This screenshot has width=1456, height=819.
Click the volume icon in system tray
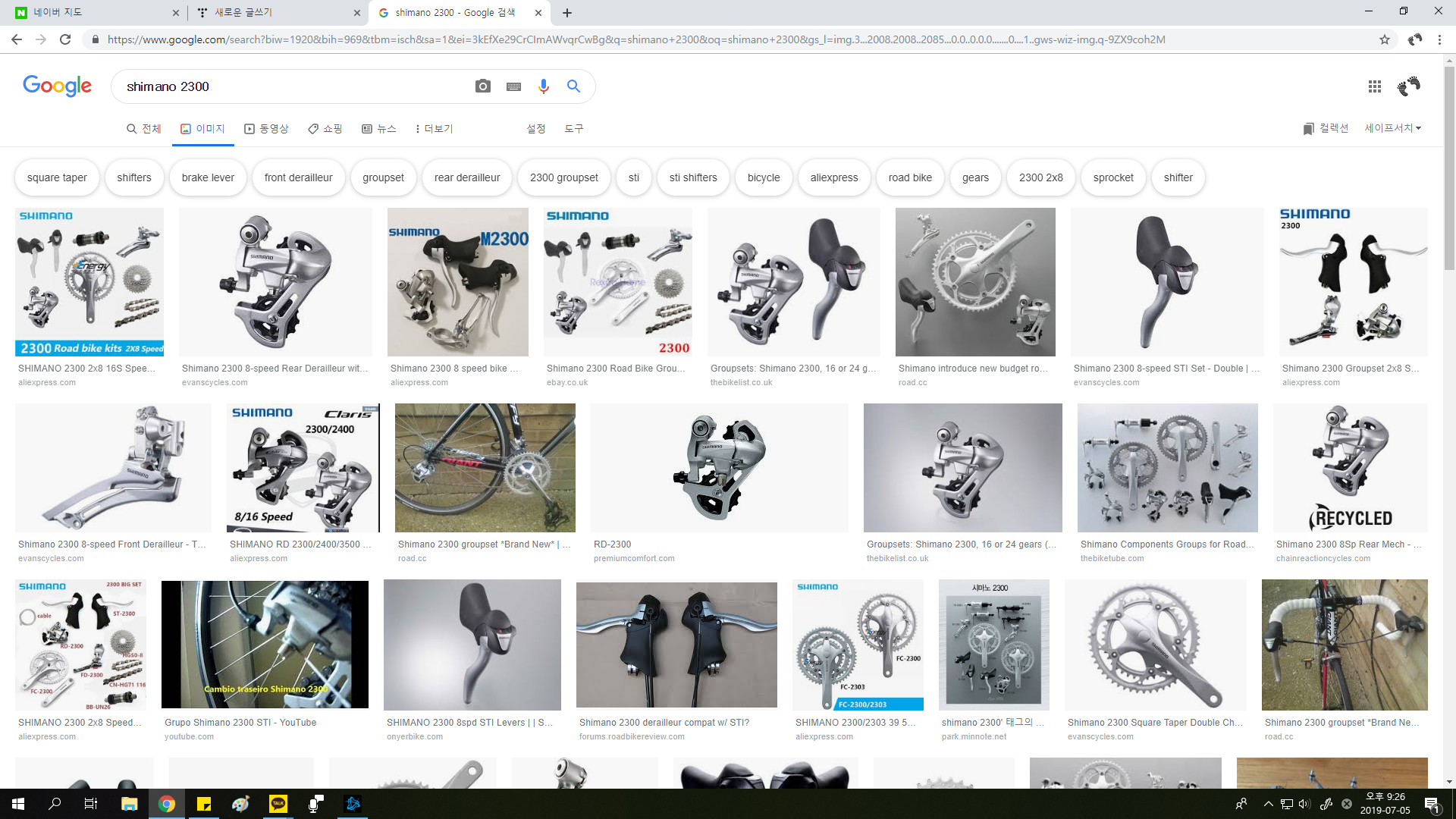(1304, 804)
